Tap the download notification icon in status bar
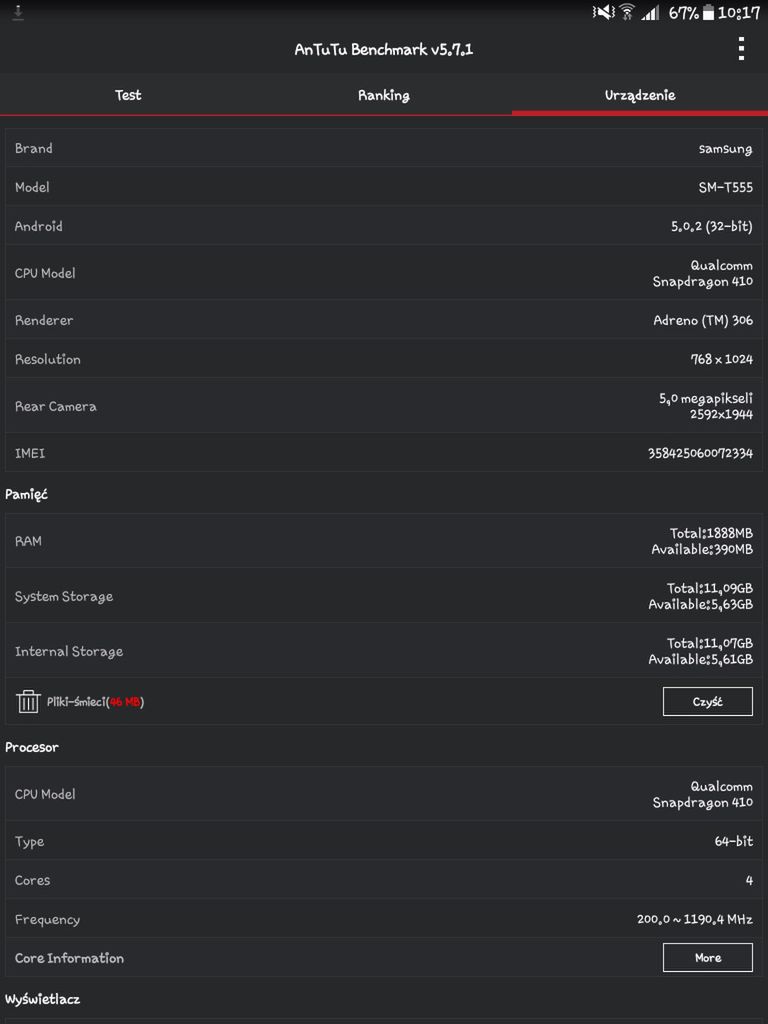 click(18, 12)
